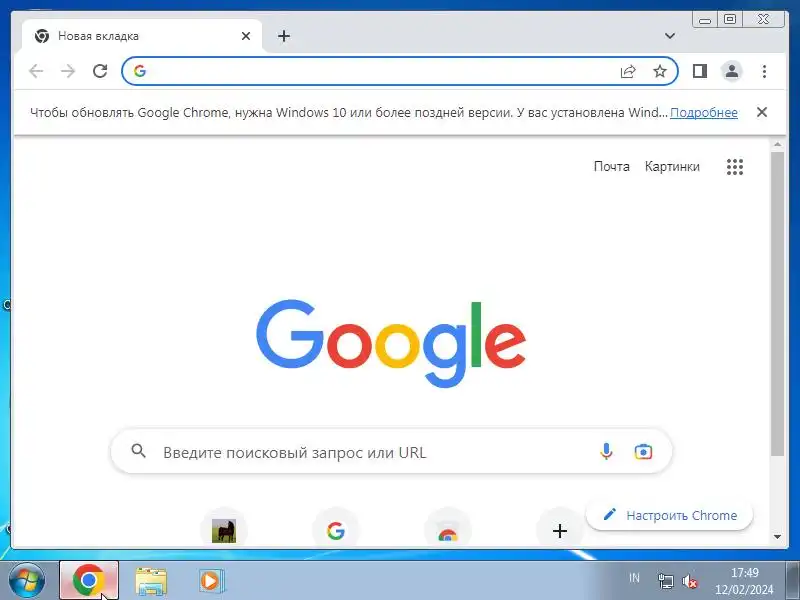Open the Google shortcut tile
This screenshot has height=600, width=800.
336,531
